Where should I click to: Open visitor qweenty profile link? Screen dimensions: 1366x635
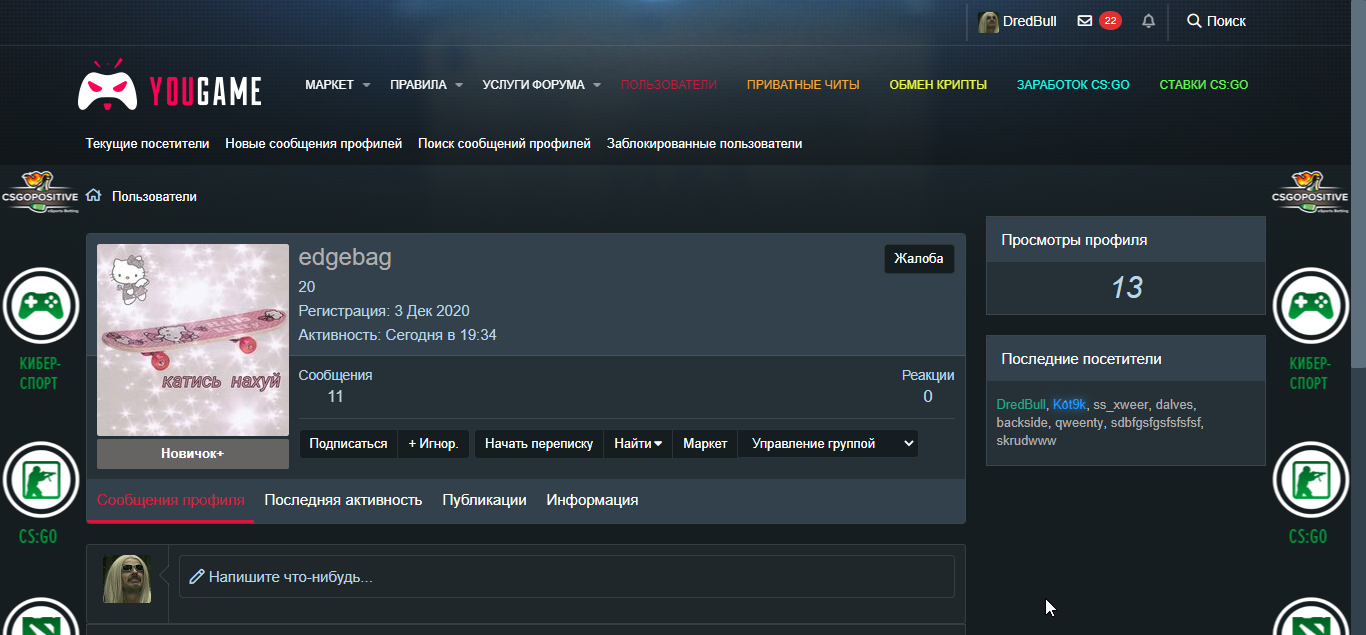coord(1079,423)
